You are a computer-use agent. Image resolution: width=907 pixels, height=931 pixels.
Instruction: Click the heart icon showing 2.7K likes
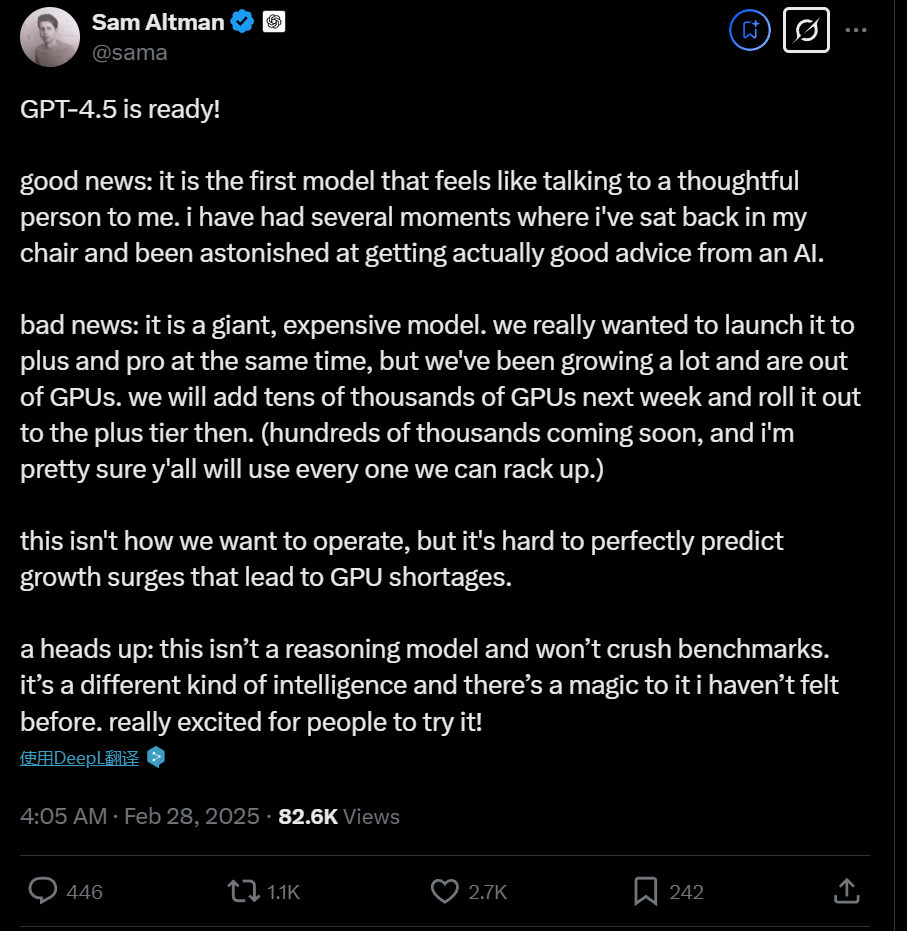point(444,891)
